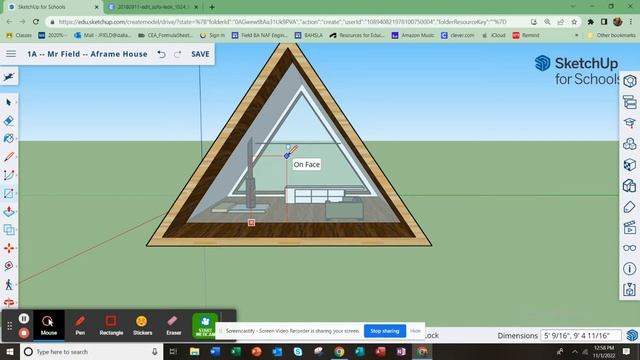
Task: Select the Orbit tool
Action: 9,302
